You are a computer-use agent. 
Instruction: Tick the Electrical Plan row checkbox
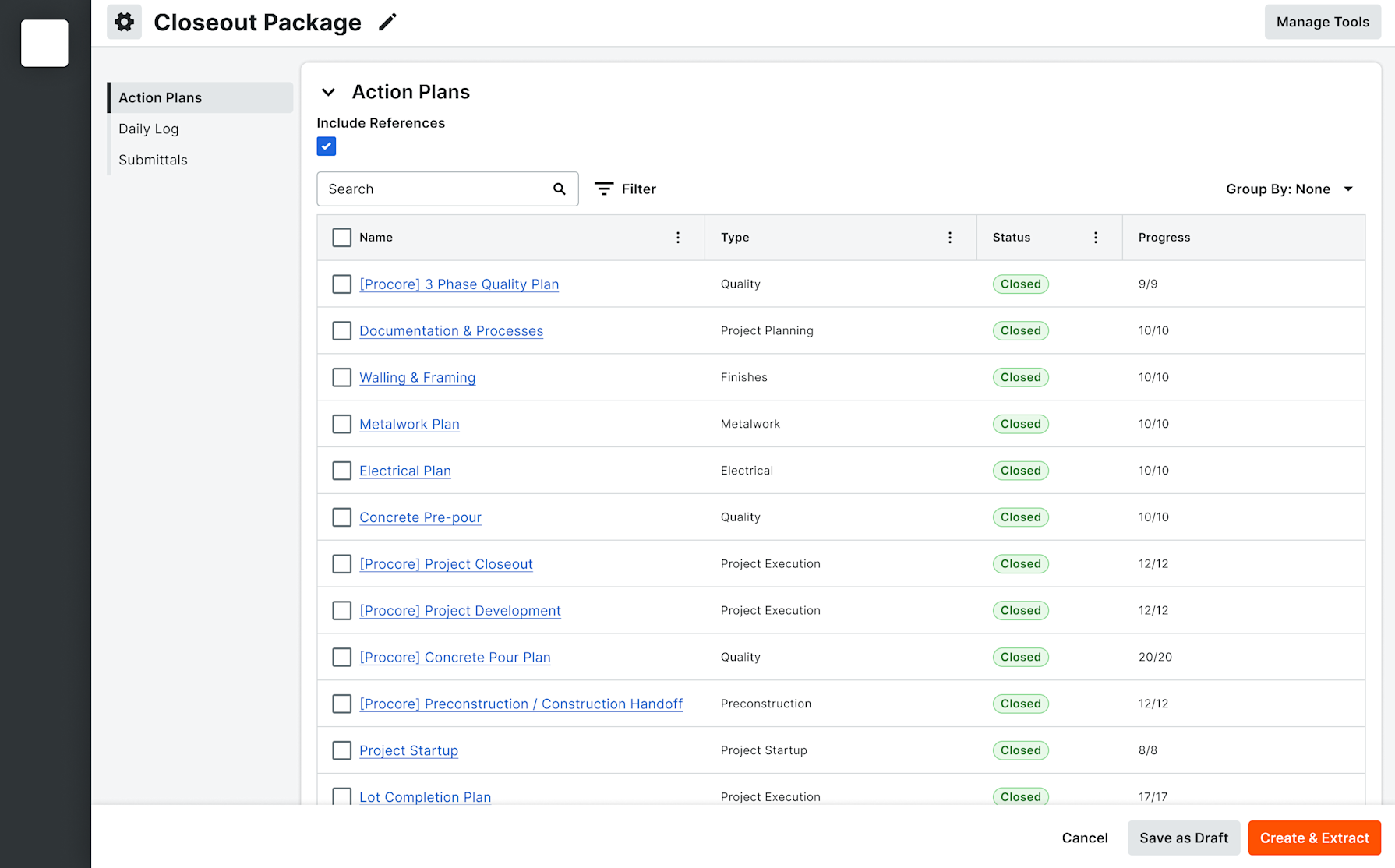(x=342, y=471)
